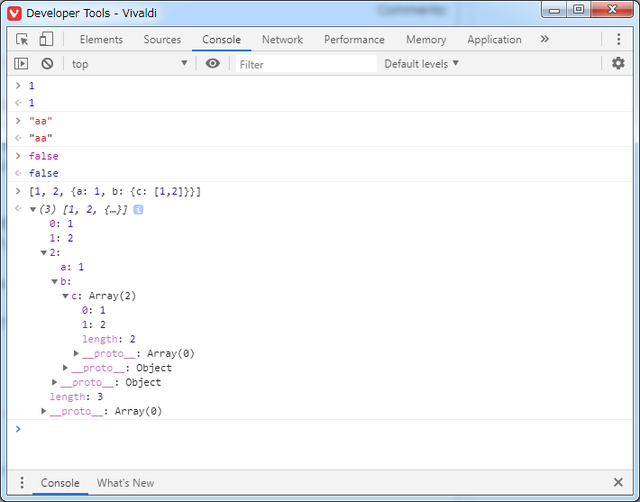Click the returned false output
Screen dimensions: 640x502
(44, 173)
